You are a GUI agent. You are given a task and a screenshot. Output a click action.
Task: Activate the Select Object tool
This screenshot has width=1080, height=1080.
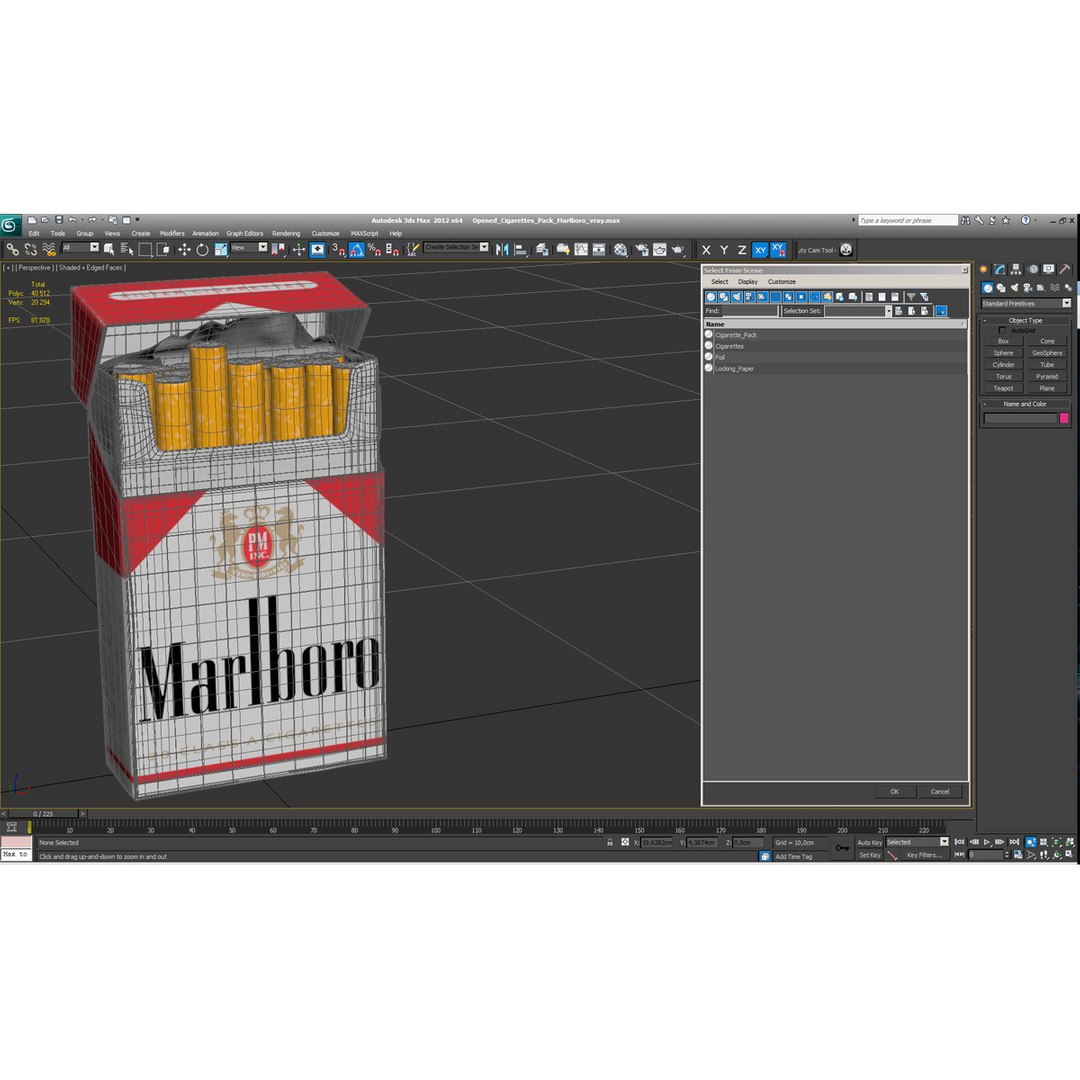(x=109, y=249)
